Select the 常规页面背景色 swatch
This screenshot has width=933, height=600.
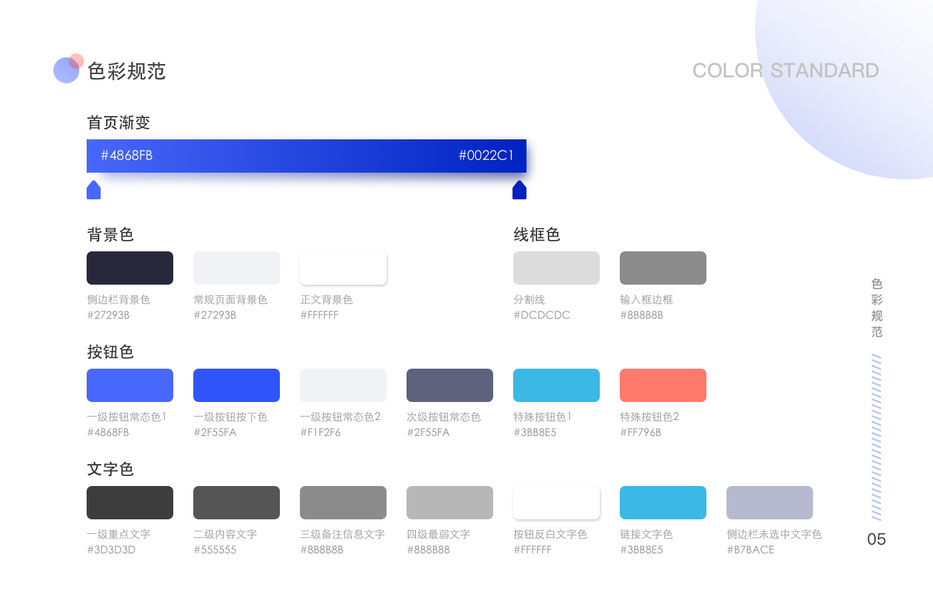pos(236,268)
